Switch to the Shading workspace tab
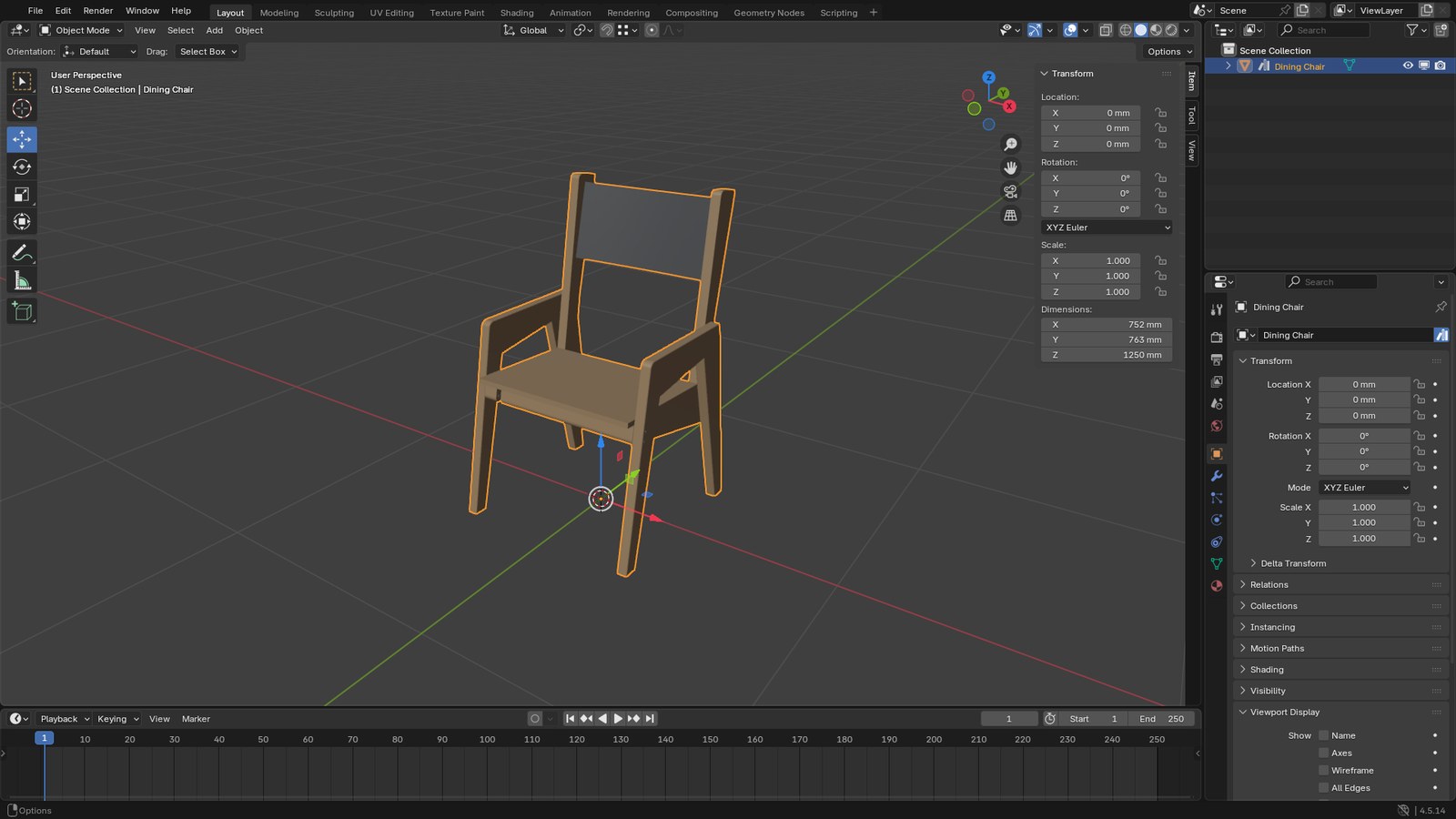Screen dimensions: 1456x819 tap(517, 13)
